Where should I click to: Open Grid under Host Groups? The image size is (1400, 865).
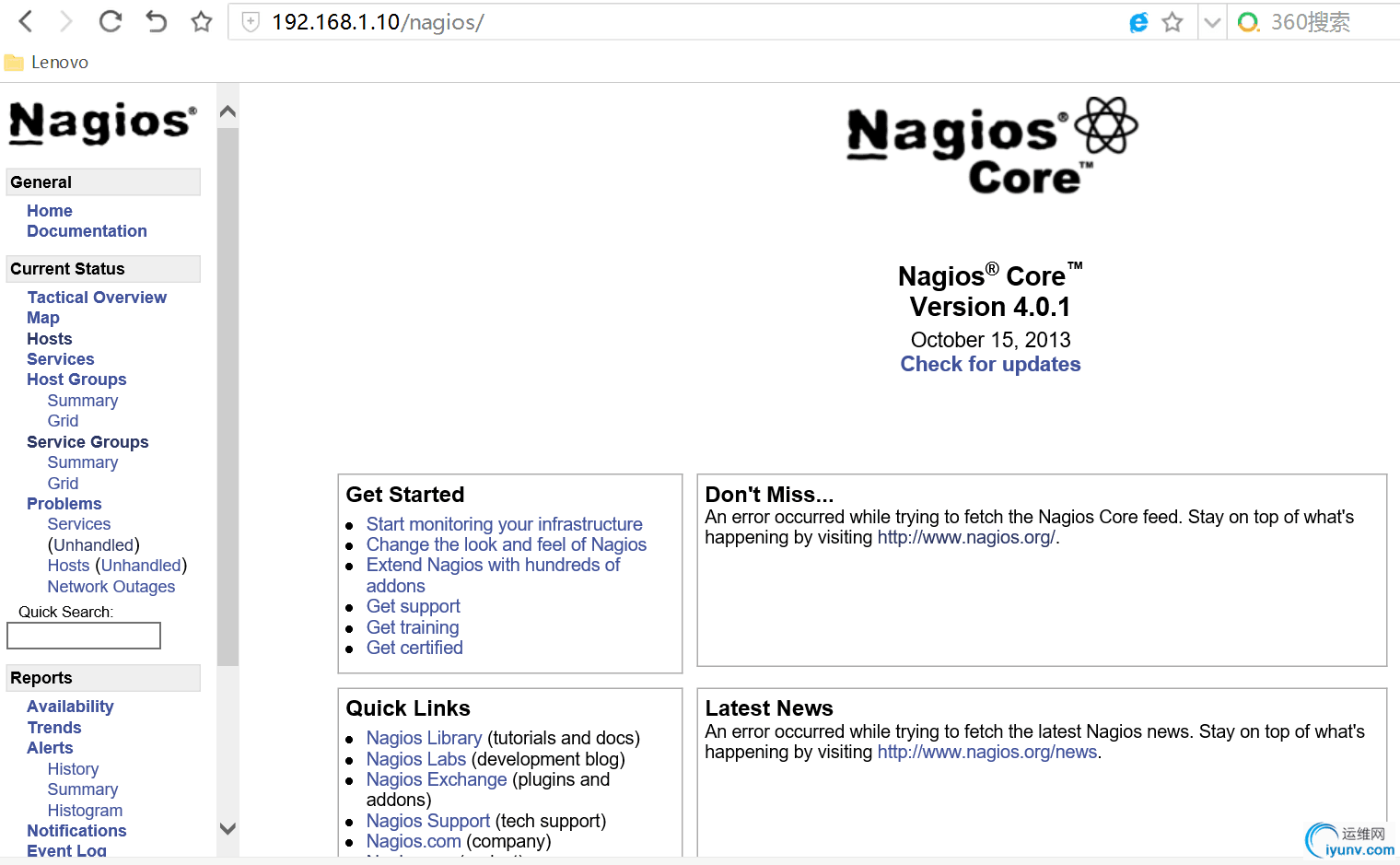64,421
